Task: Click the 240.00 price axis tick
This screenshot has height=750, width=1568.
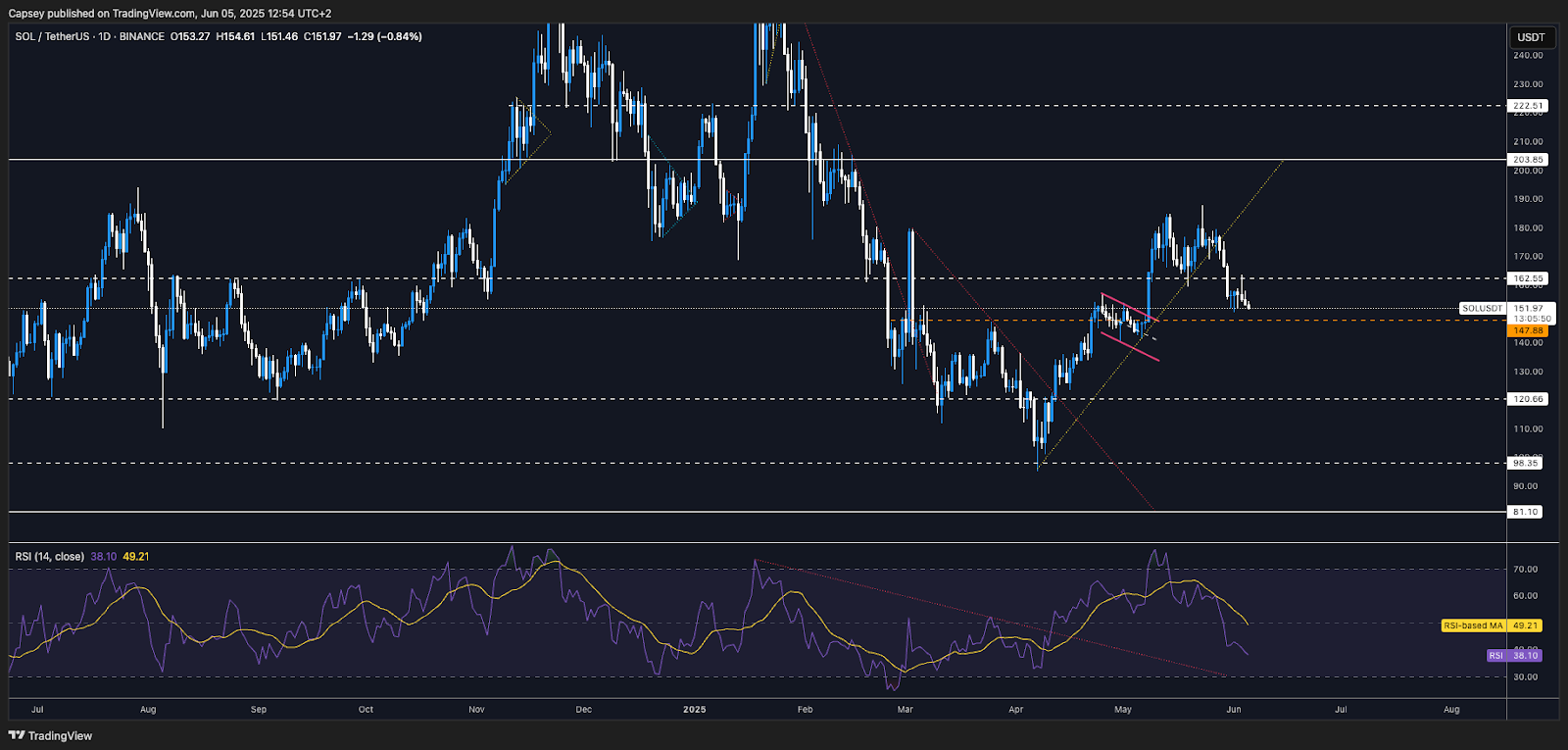Action: click(x=1528, y=56)
